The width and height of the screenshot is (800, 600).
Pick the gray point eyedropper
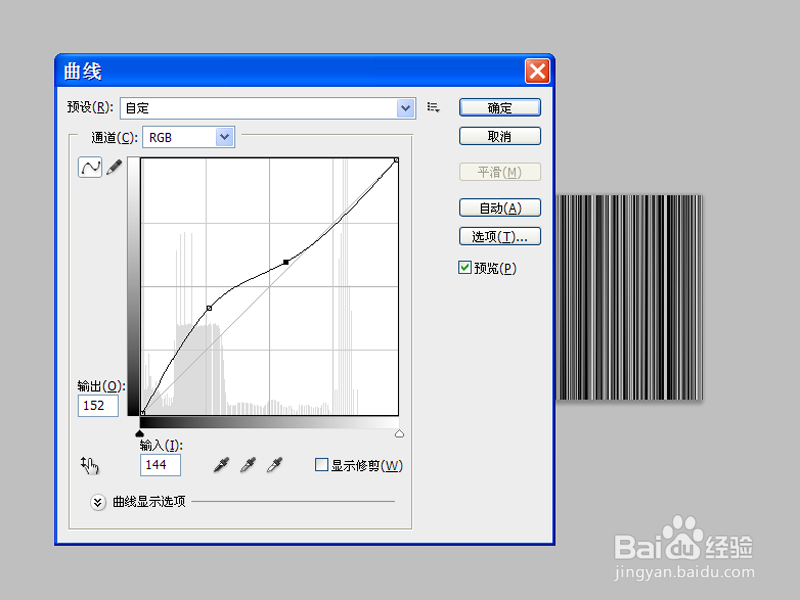(x=248, y=464)
